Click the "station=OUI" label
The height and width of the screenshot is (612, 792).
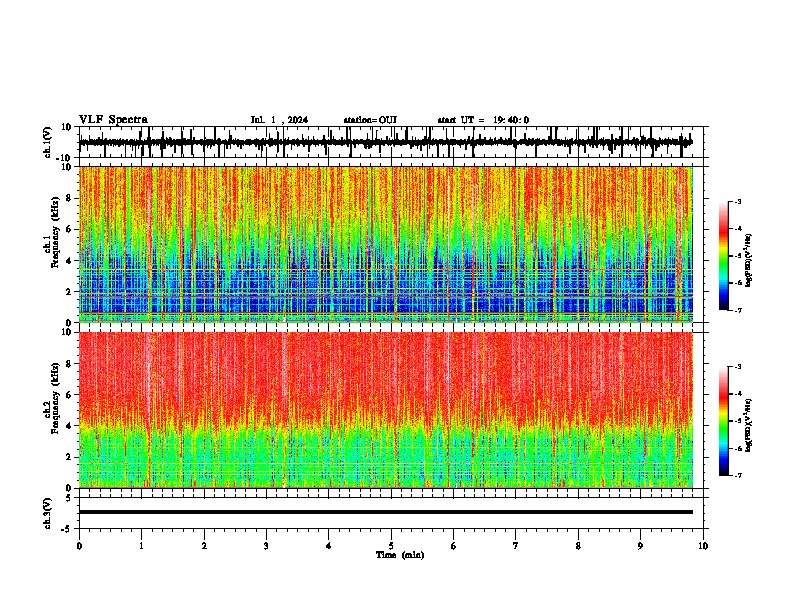tap(370, 120)
